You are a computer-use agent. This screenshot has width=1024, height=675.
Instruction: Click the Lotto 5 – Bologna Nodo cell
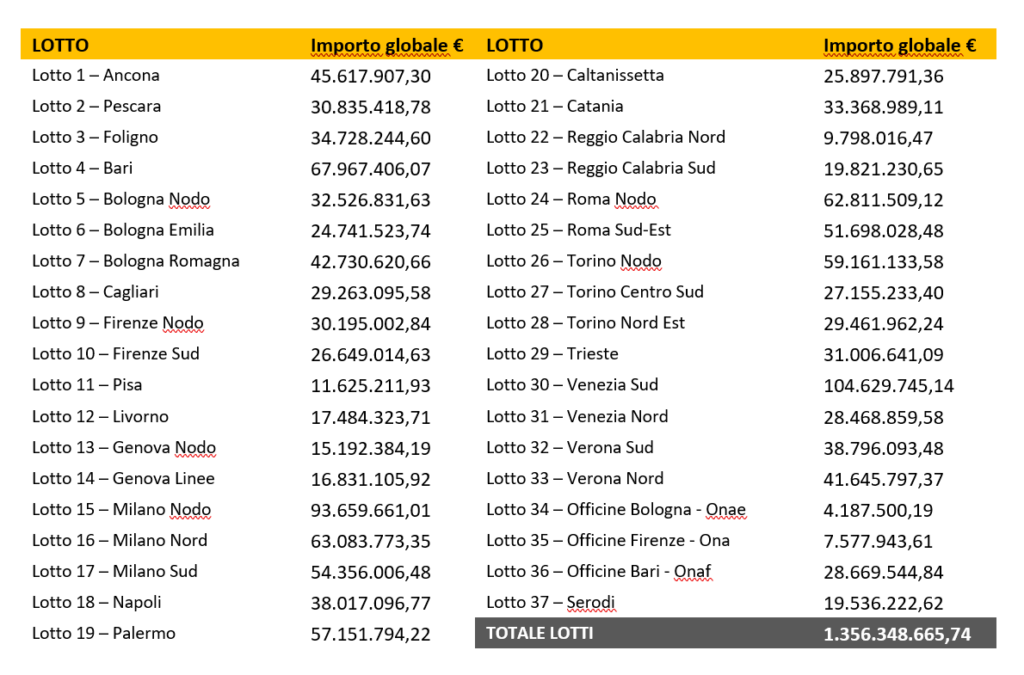121,199
